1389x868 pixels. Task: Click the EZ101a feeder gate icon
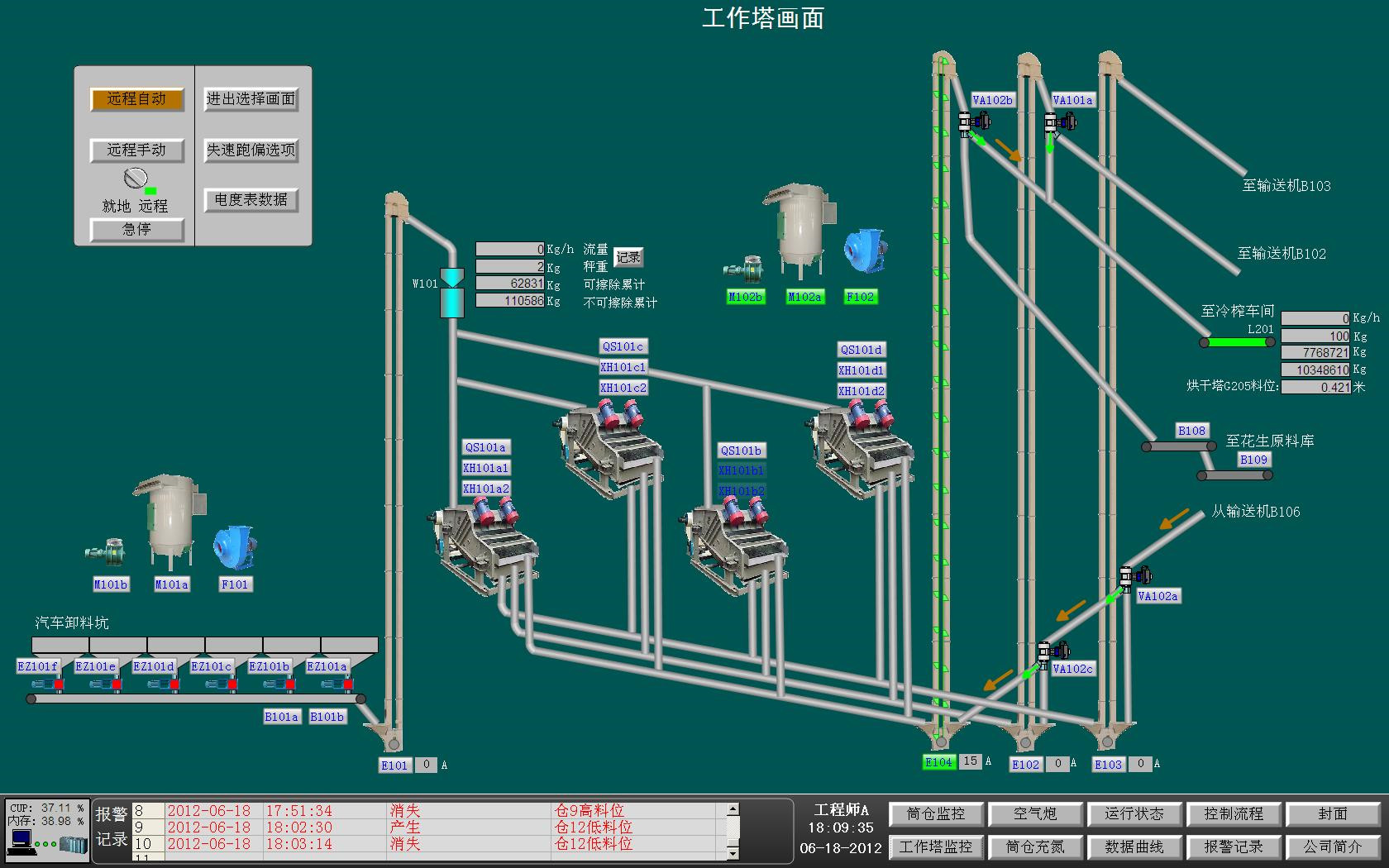coord(337,684)
